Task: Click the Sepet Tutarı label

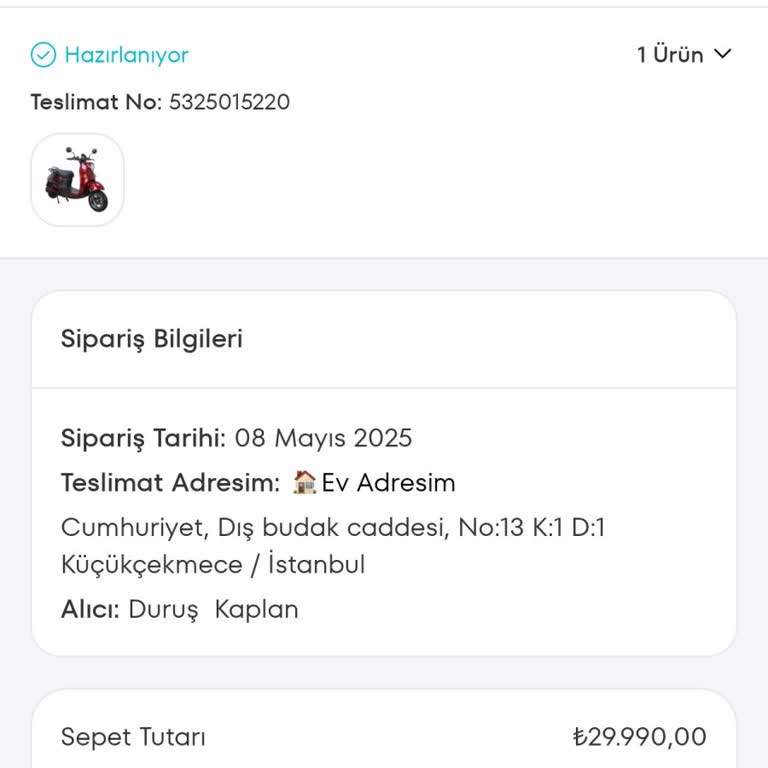Action: pyautogui.click(x=133, y=737)
